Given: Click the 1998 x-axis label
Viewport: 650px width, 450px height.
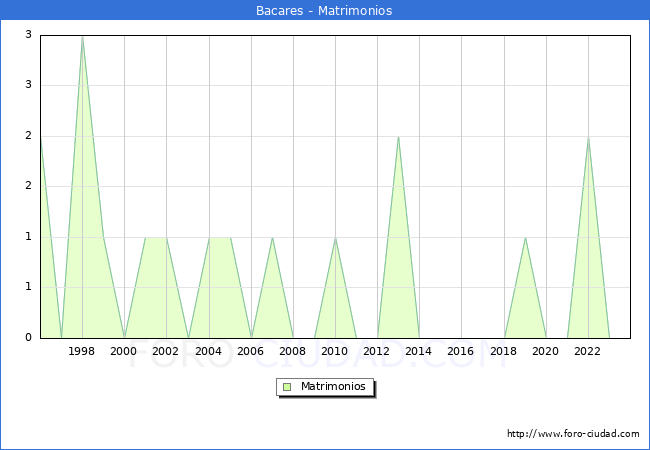Looking at the screenshot, I should (82, 351).
